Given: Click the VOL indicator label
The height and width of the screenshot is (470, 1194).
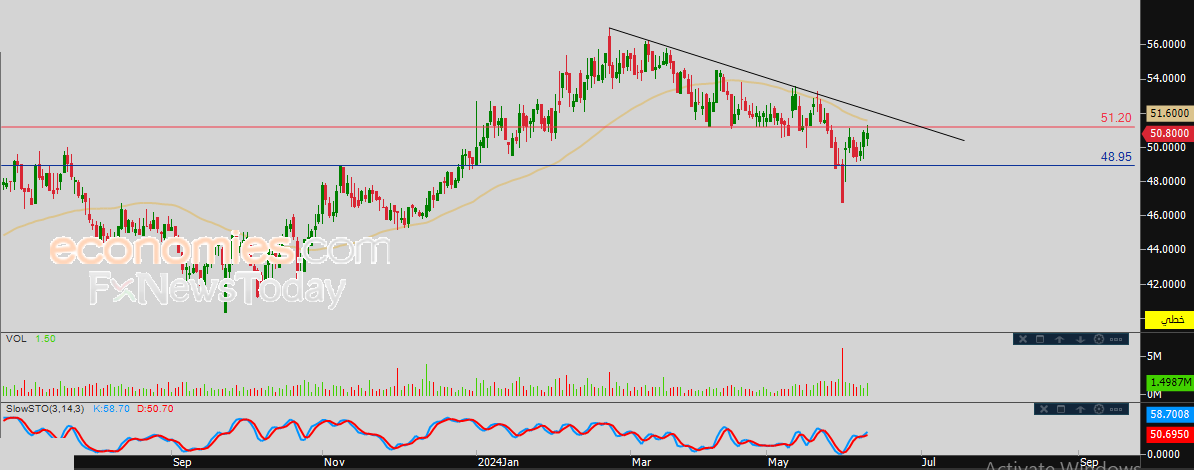Looking at the screenshot, I should tap(15, 340).
